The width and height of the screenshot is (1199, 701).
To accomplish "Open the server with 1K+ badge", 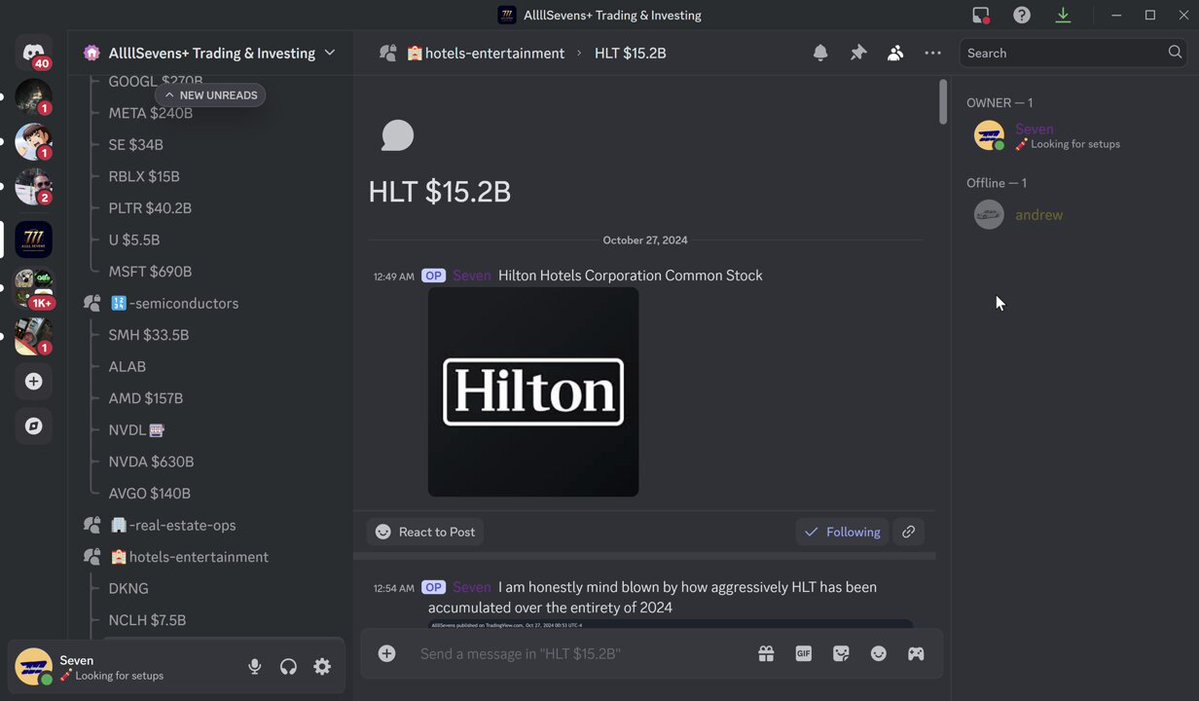I will coord(34,288).
